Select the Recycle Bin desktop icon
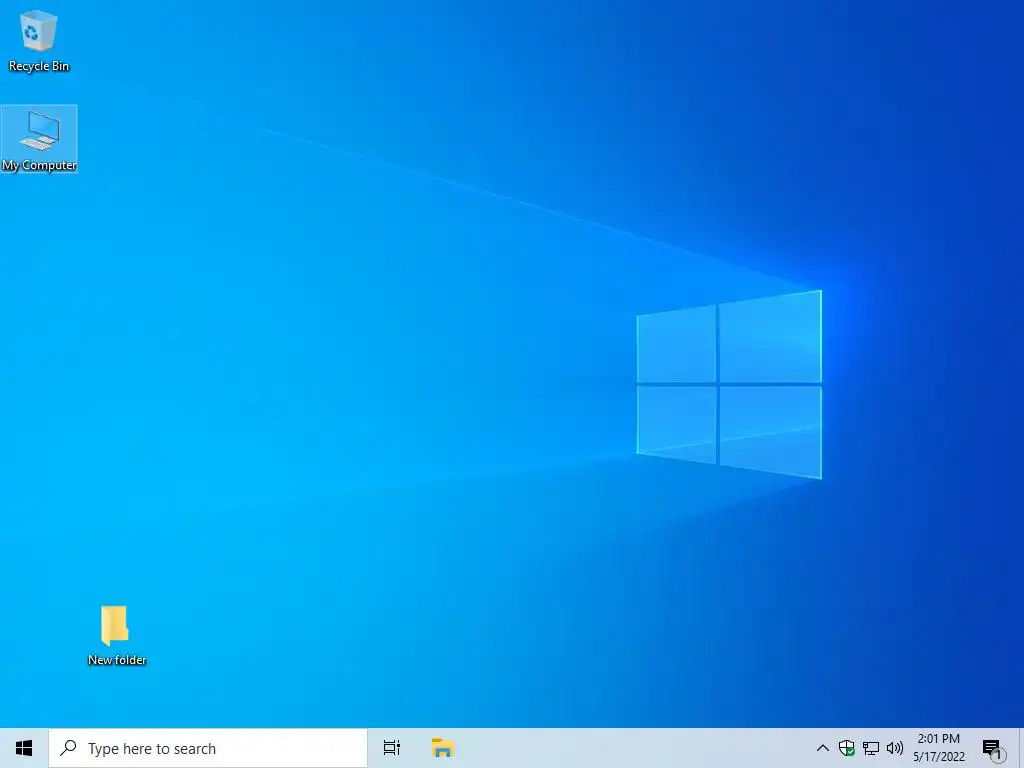Screen dimensions: 1024x768 pyautogui.click(x=39, y=40)
